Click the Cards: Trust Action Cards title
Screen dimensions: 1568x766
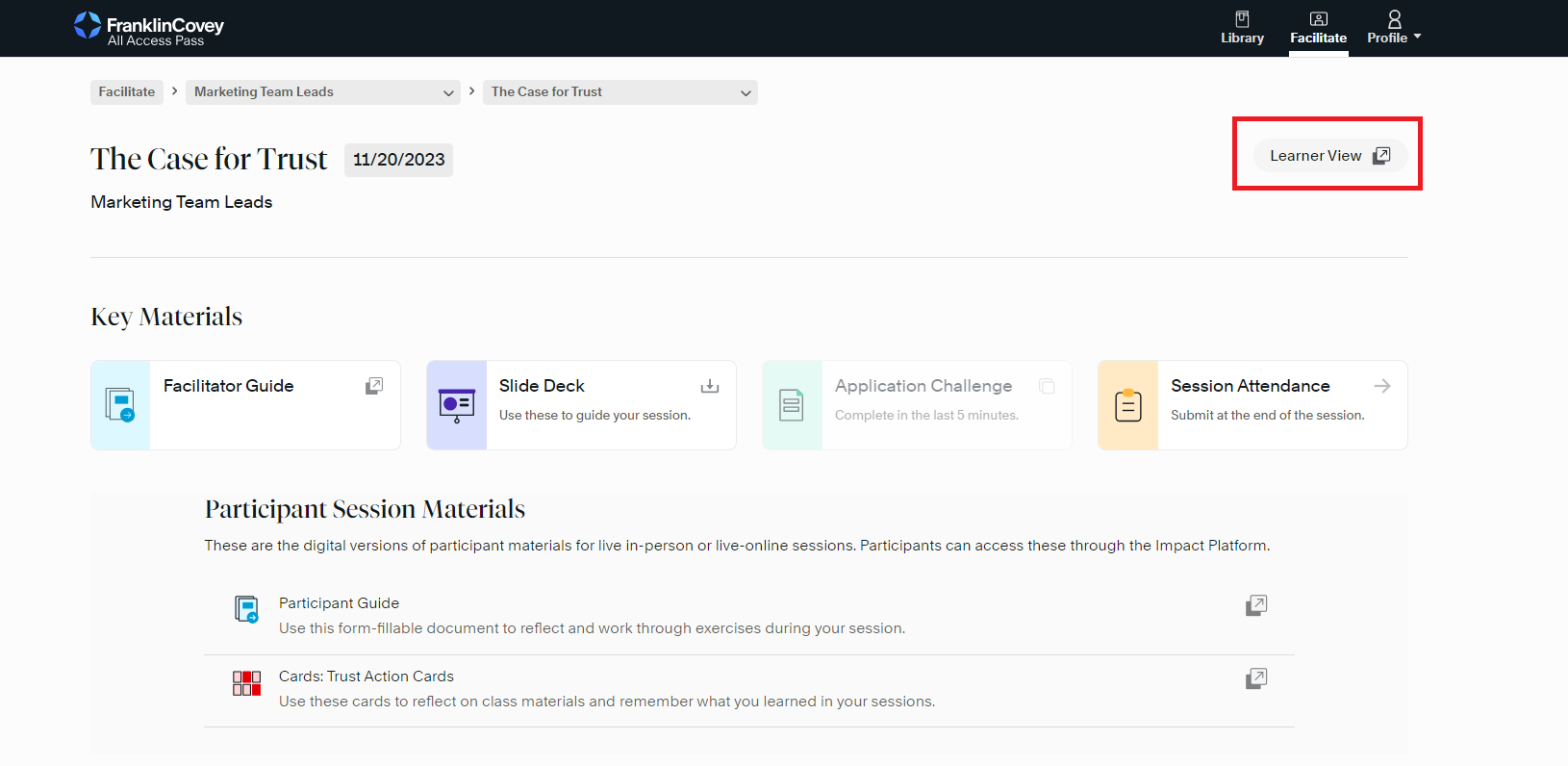pos(366,677)
